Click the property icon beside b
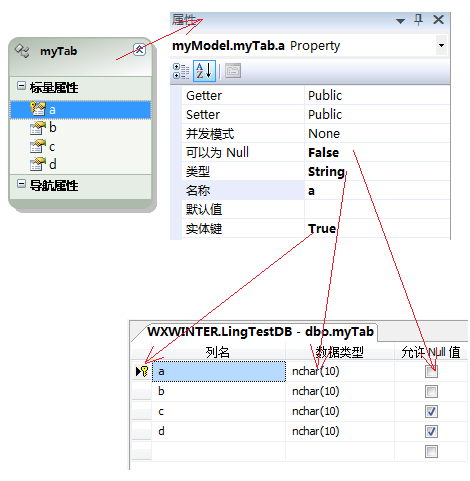The width and height of the screenshot is (470, 481). (x=38, y=128)
